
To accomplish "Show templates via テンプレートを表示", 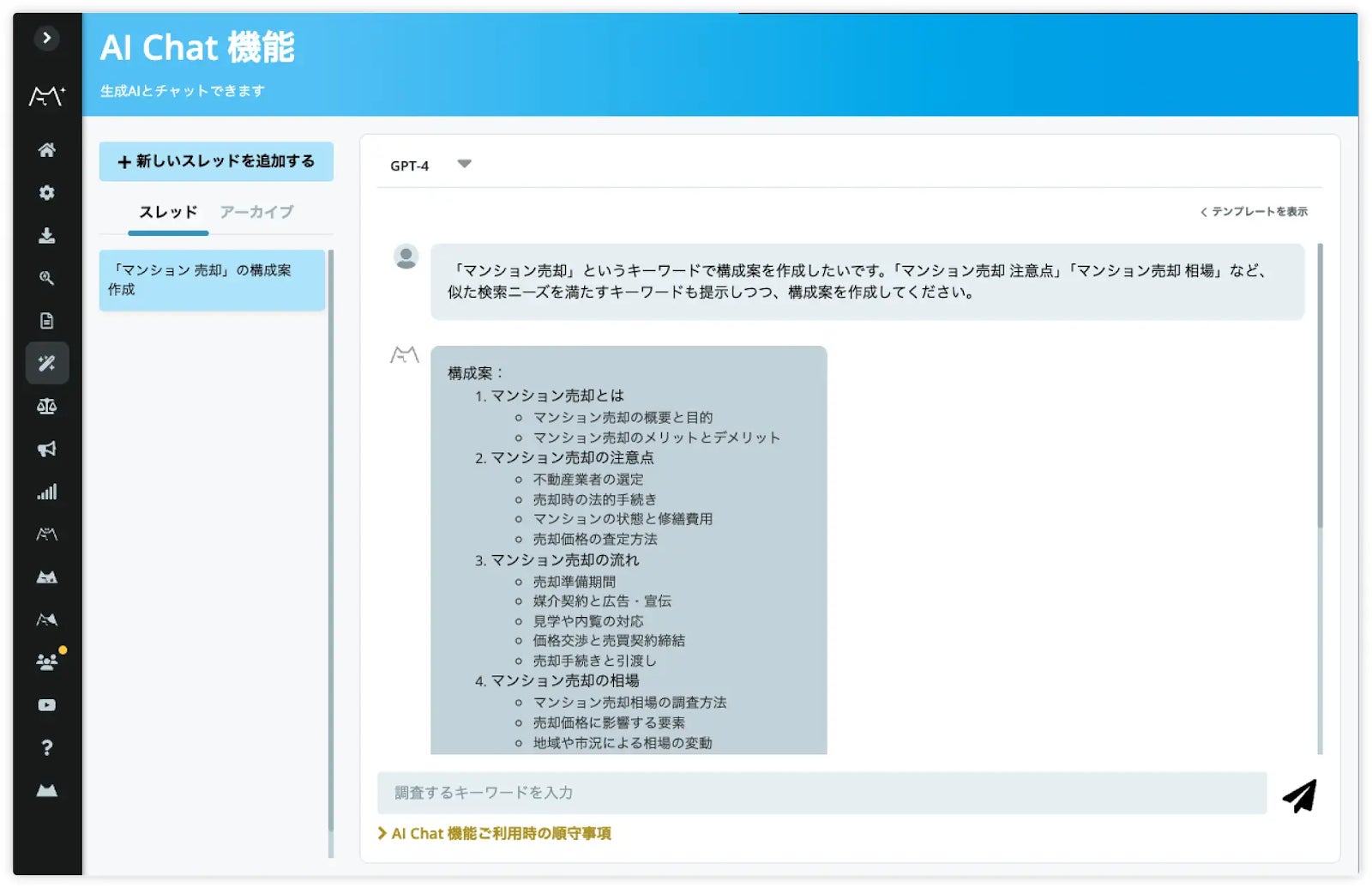I will point(1254,211).
